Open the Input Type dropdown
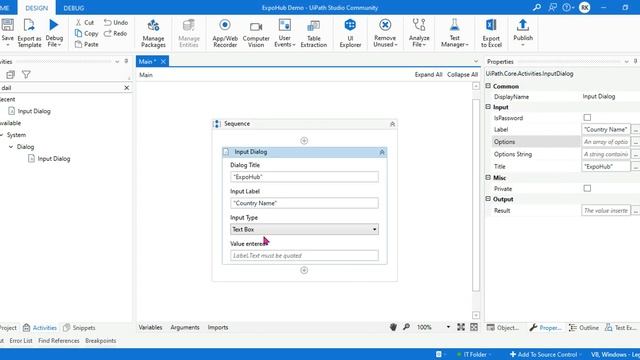Viewport: 640px width, 360px height. pyautogui.click(x=304, y=229)
